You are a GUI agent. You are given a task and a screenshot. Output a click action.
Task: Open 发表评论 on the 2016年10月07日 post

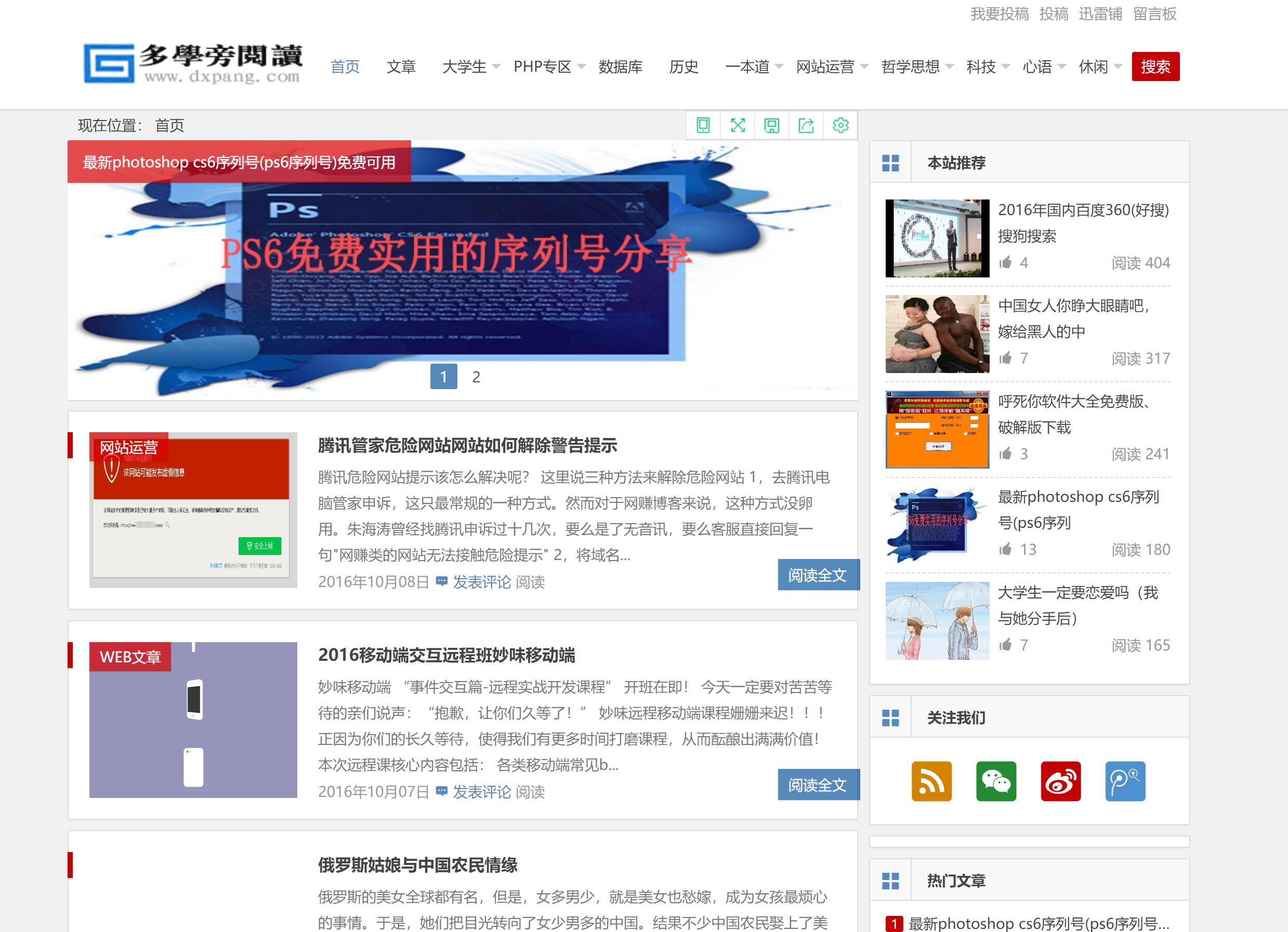pos(482,792)
